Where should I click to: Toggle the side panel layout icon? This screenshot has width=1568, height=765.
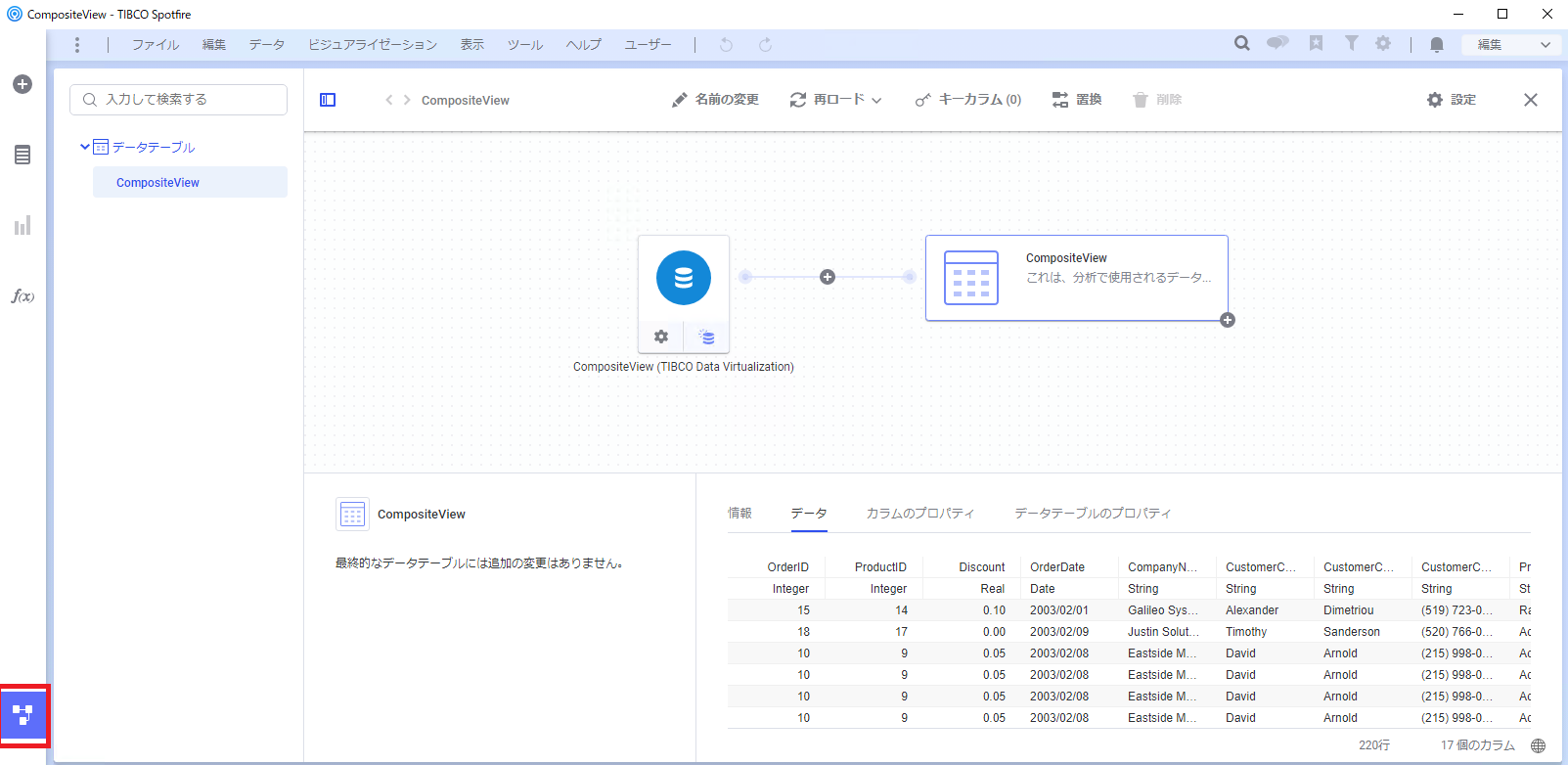(x=328, y=100)
